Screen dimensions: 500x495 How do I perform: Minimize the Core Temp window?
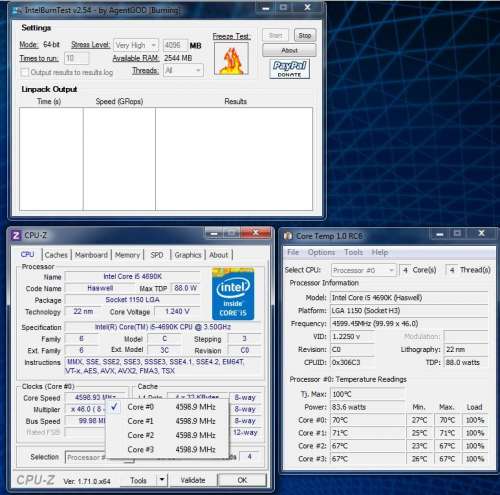tap(440, 234)
